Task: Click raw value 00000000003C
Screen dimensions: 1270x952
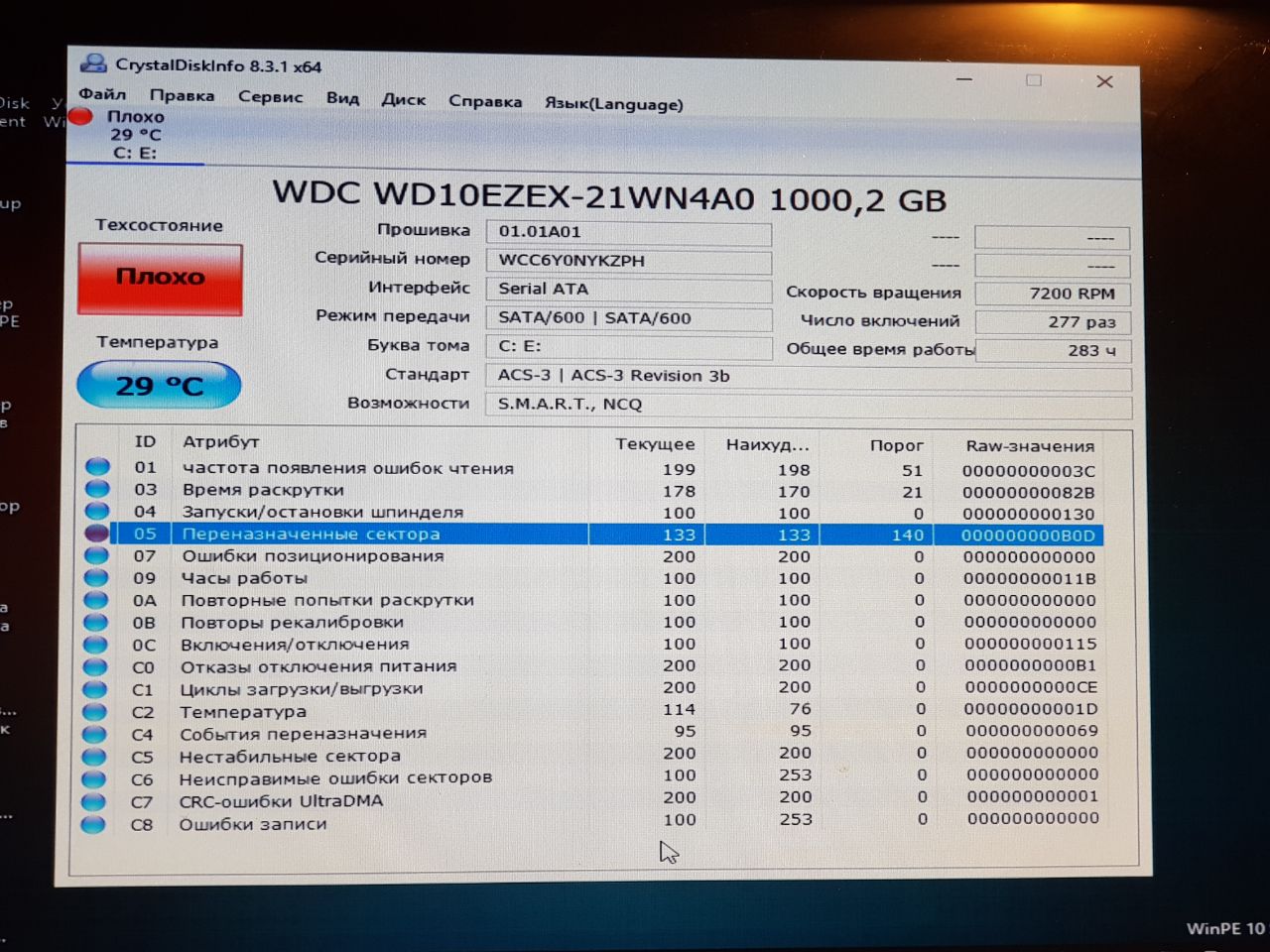Action: coord(1029,471)
